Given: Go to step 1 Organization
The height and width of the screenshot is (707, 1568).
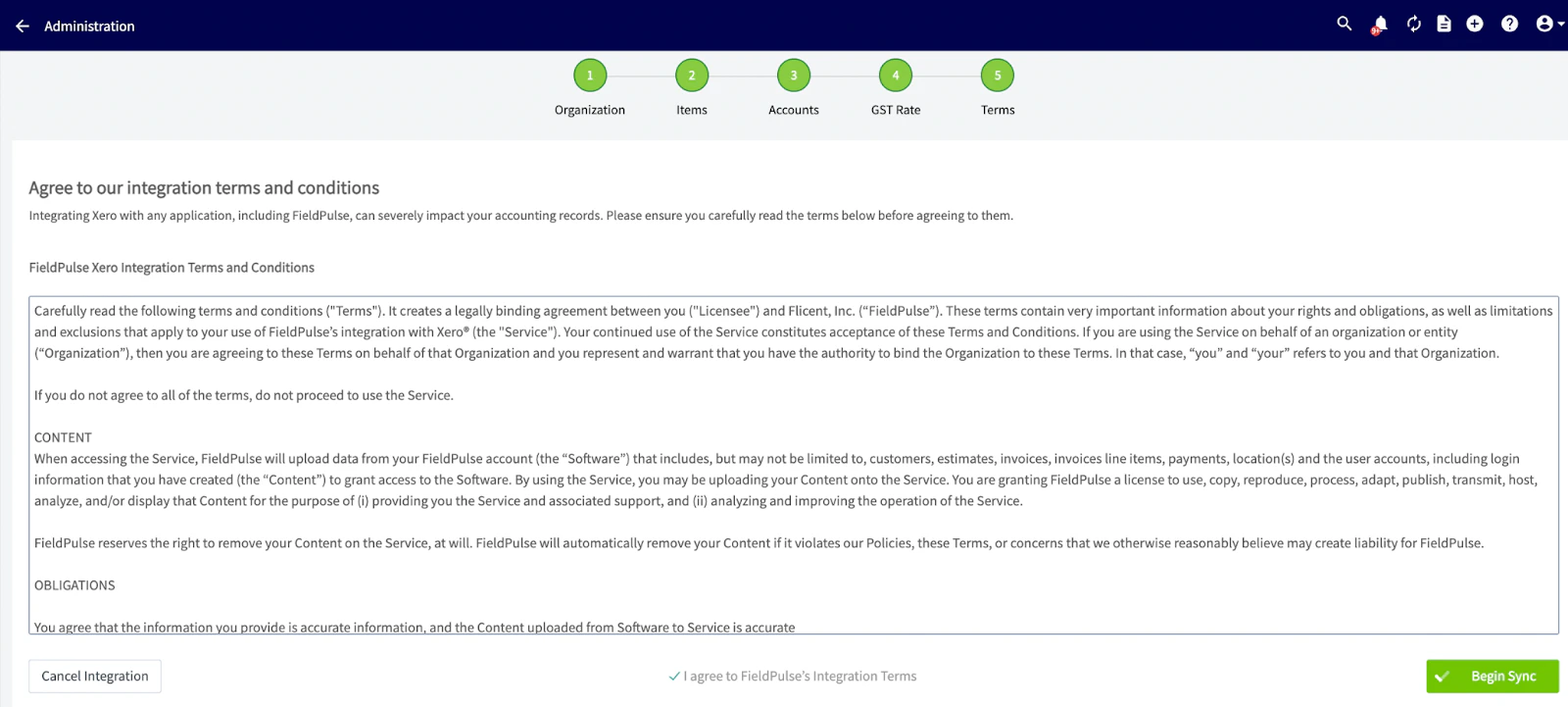Looking at the screenshot, I should click(590, 76).
